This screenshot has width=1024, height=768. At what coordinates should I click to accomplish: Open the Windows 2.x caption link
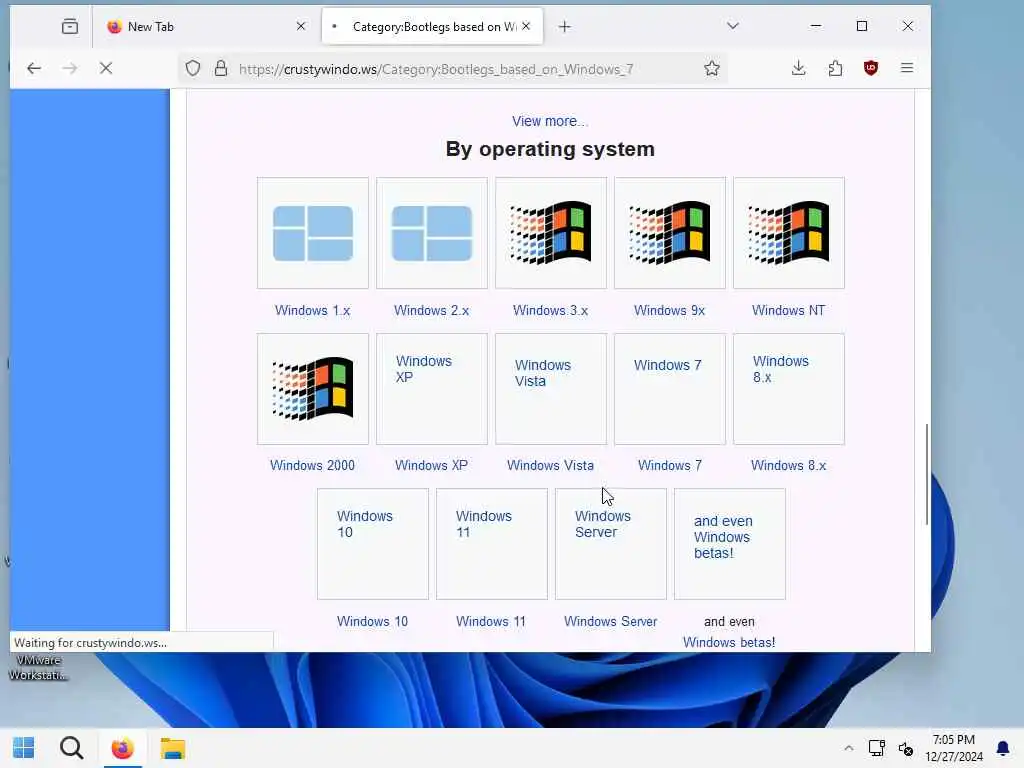click(432, 310)
